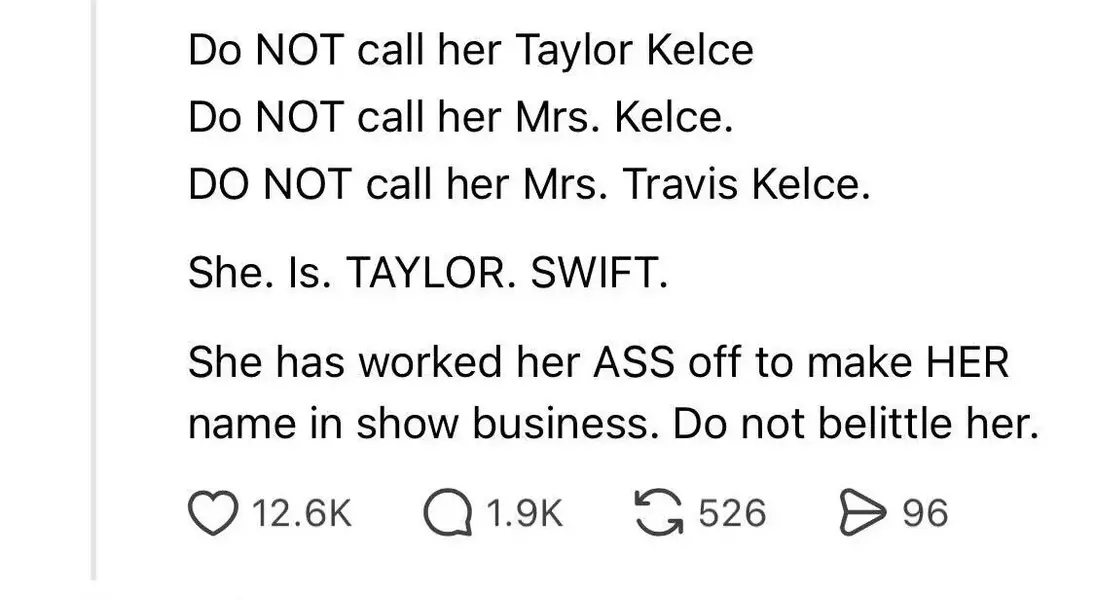This screenshot has width=1095, height=600.
Task: Click the sentence "Do not belittle her."
Action: point(857,425)
